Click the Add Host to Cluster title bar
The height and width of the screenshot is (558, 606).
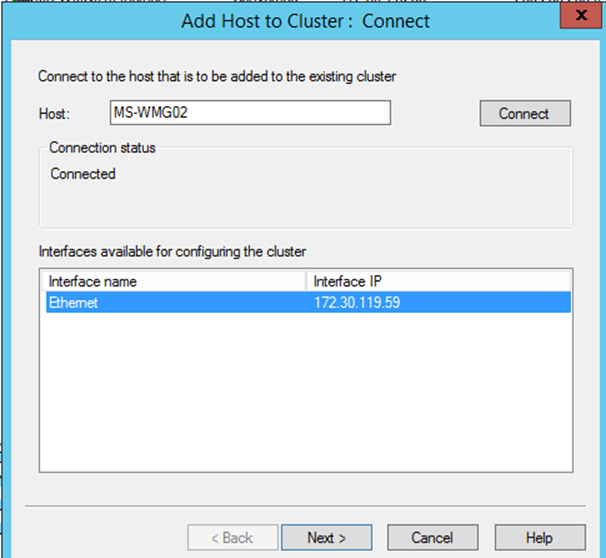[x=305, y=21]
